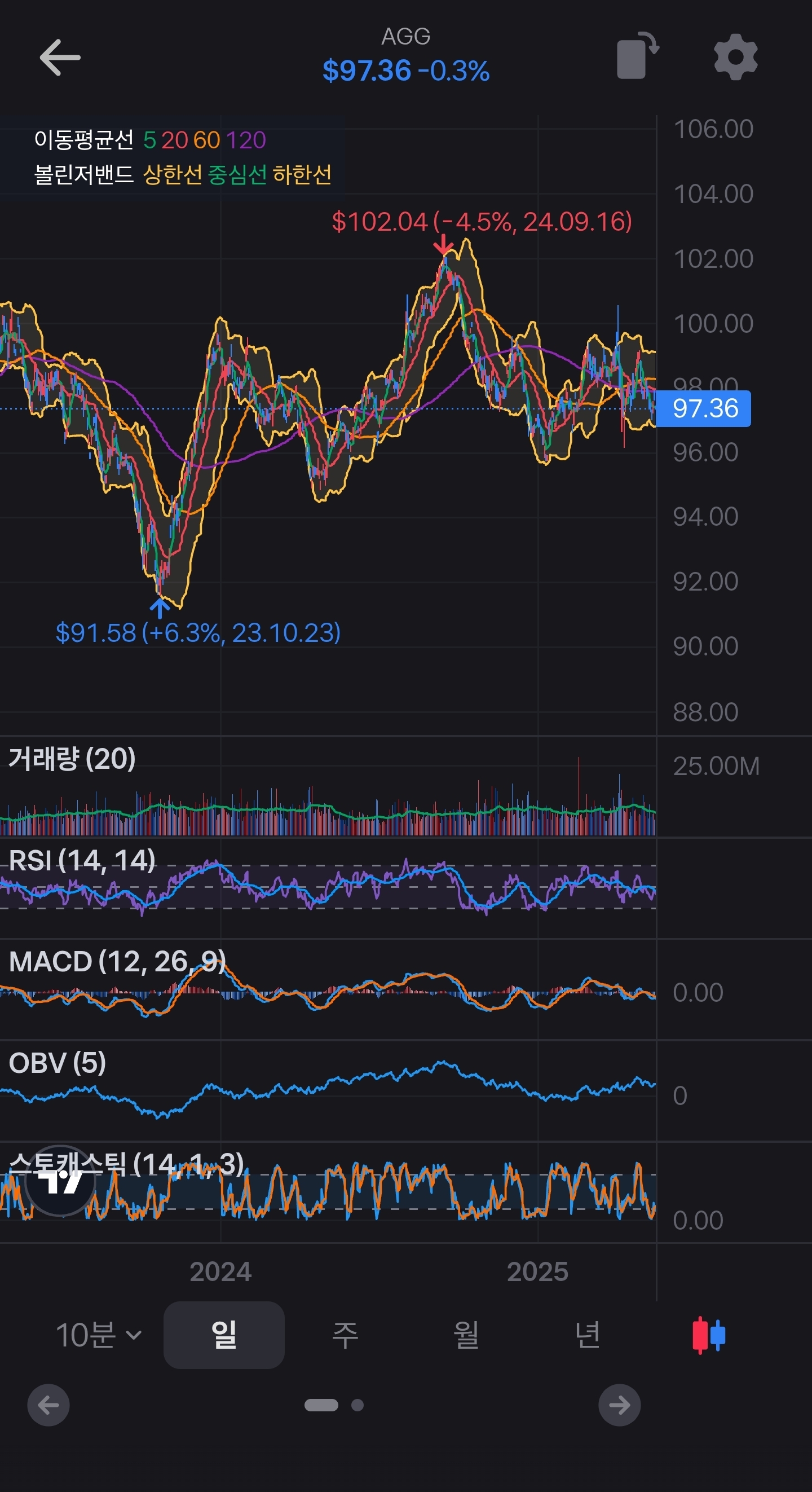Open chart settings with the gear icon
The width and height of the screenshot is (812, 1492).
tap(735, 57)
